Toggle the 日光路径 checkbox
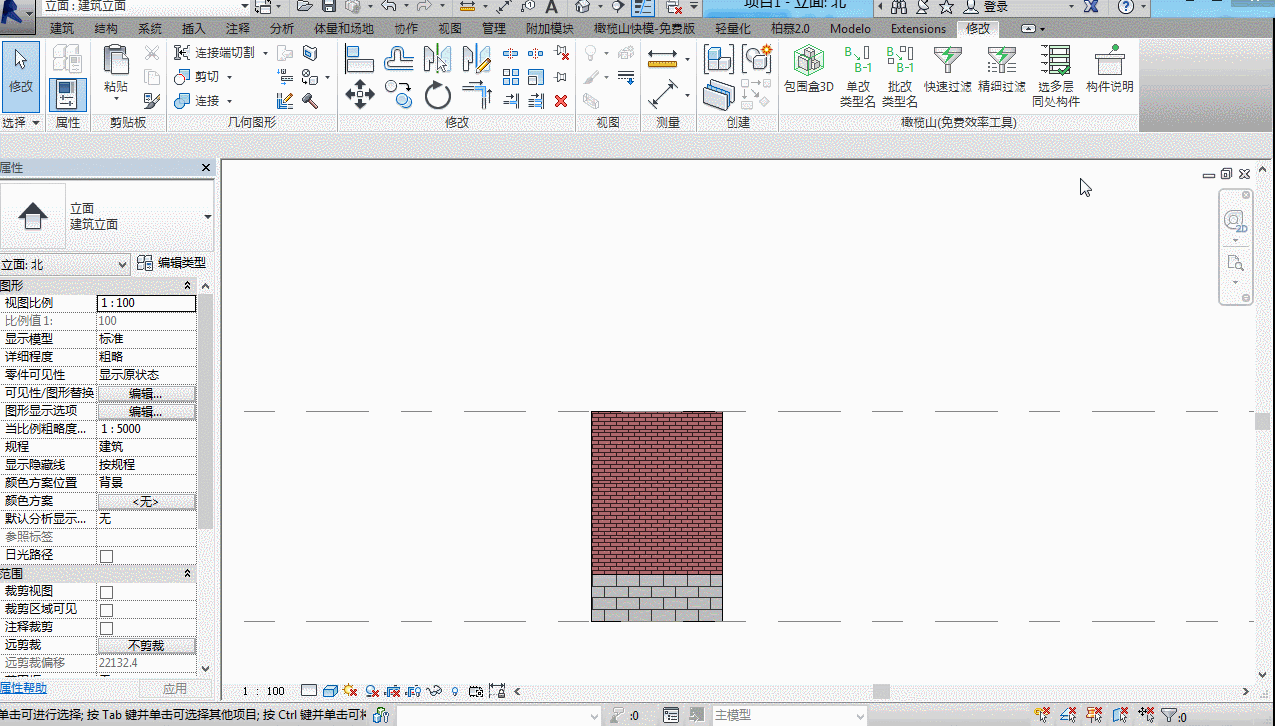The image size is (1275, 726). tap(106, 556)
